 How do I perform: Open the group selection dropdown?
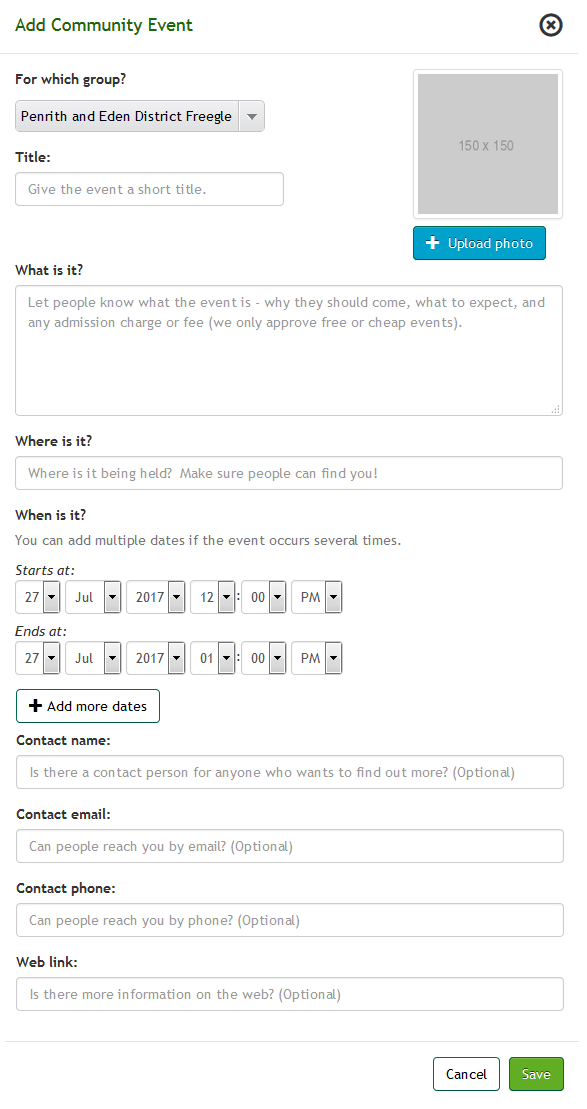pyautogui.click(x=140, y=116)
